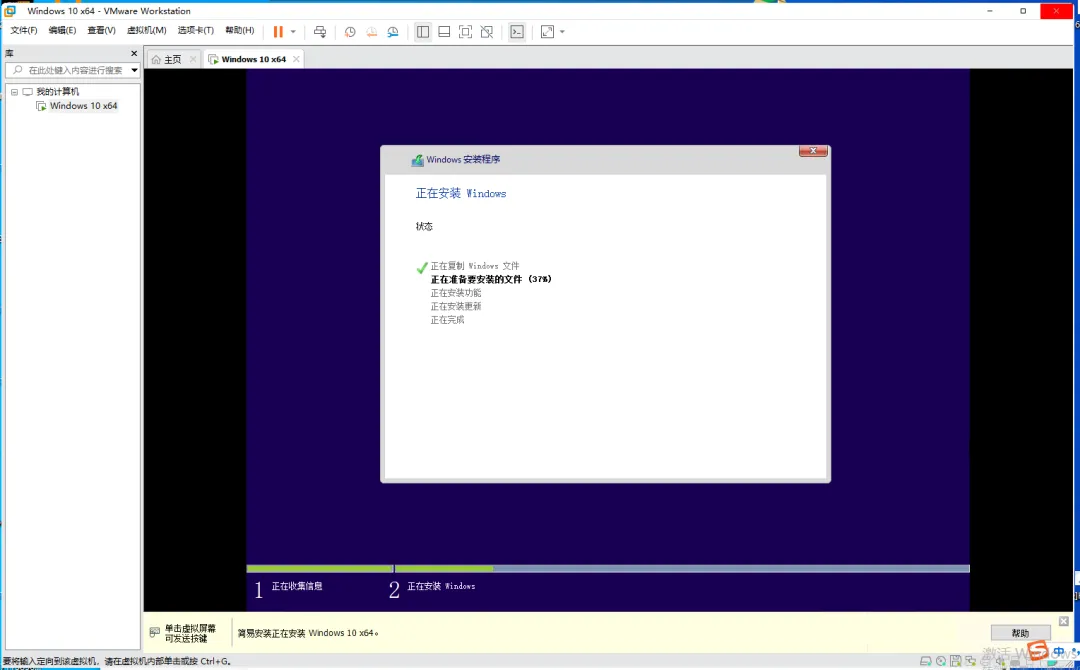Open the power options arrow beside pause
This screenshot has height=670, width=1080.
[x=293, y=32]
